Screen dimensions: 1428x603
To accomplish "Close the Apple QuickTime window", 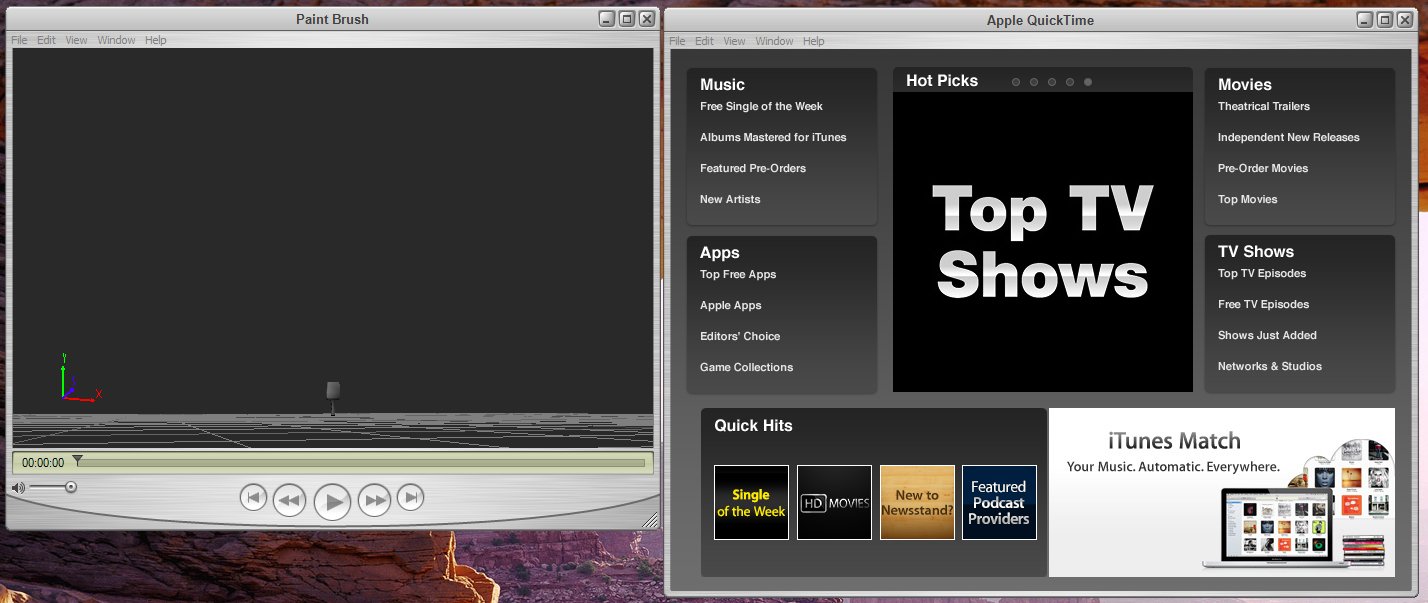I will point(1405,20).
